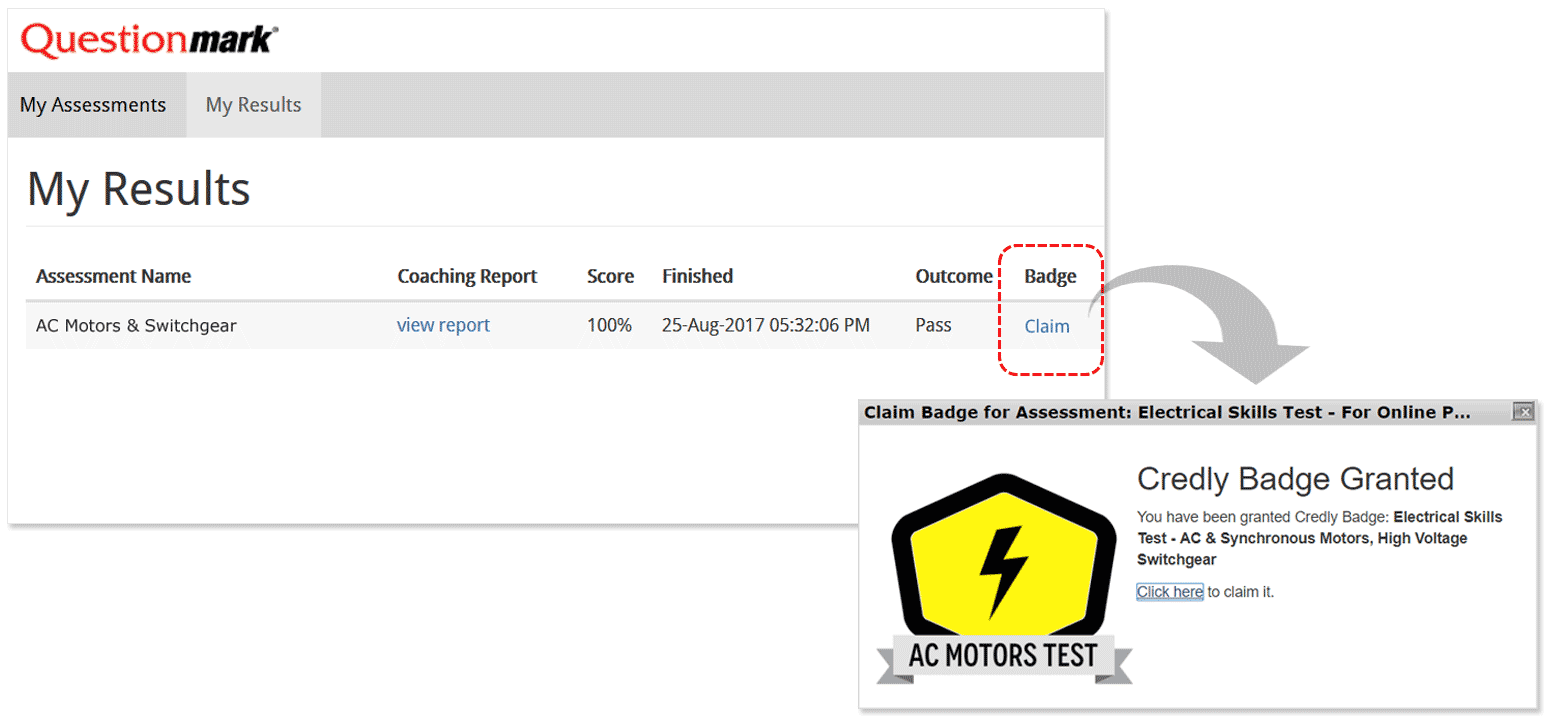
Task: Click the Badge column header
Action: click(x=1050, y=276)
